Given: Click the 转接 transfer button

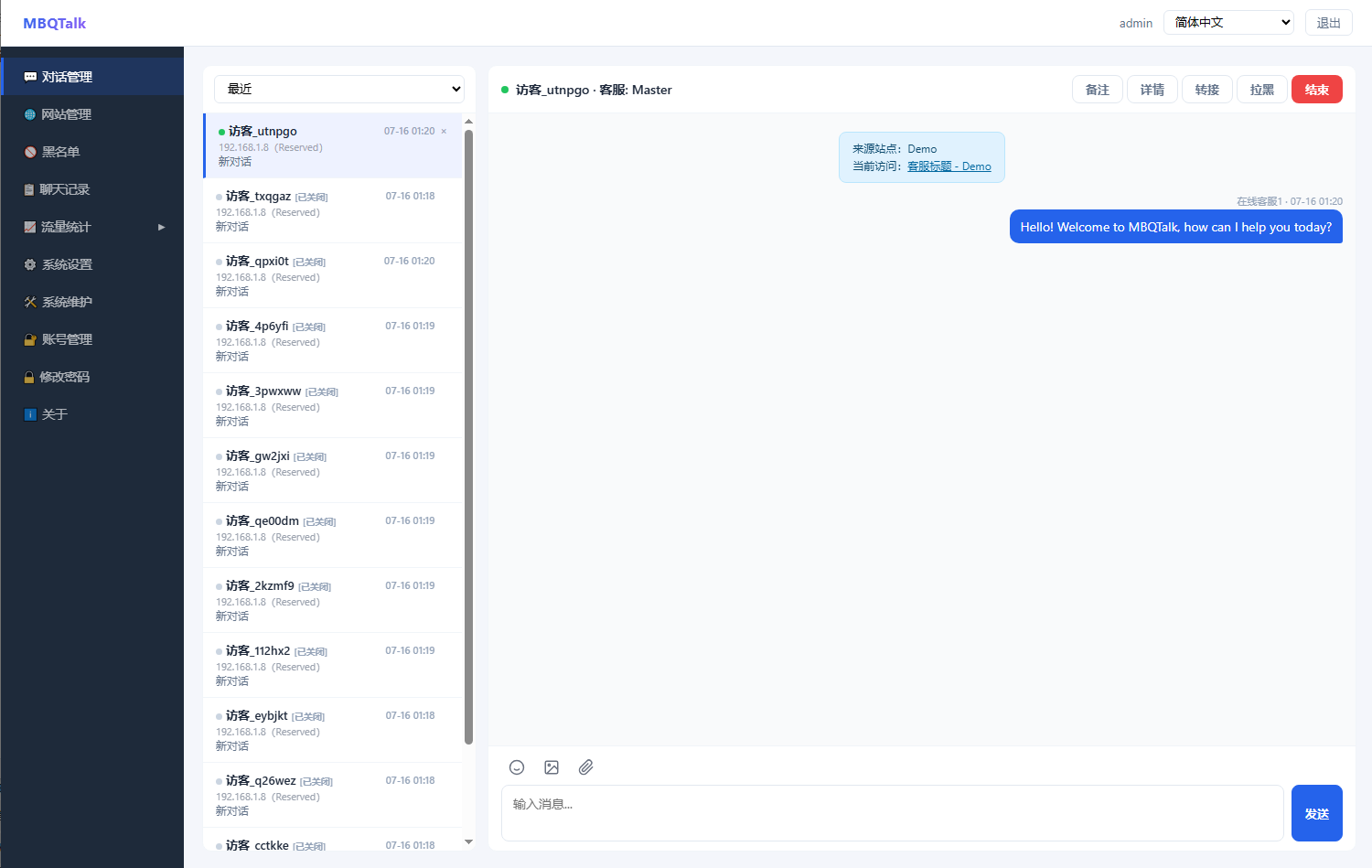Looking at the screenshot, I should (1207, 90).
